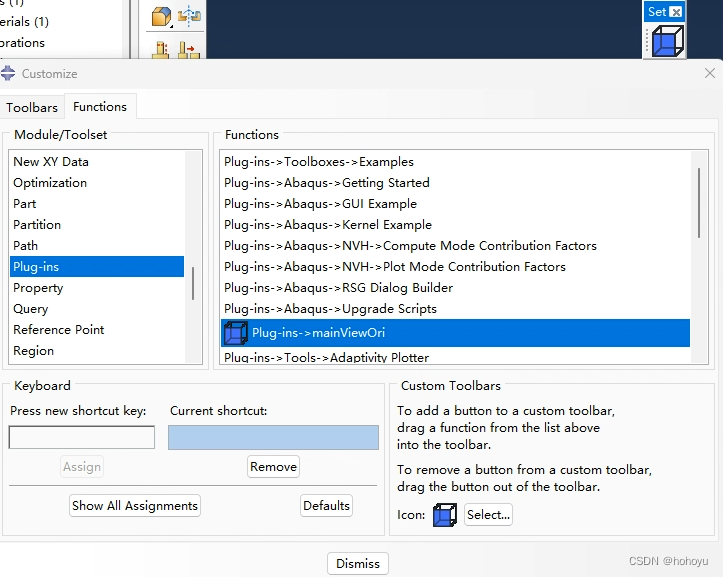Switch to the Toolbars tab
Image resolution: width=723 pixels, height=577 pixels.
[x=32, y=107]
